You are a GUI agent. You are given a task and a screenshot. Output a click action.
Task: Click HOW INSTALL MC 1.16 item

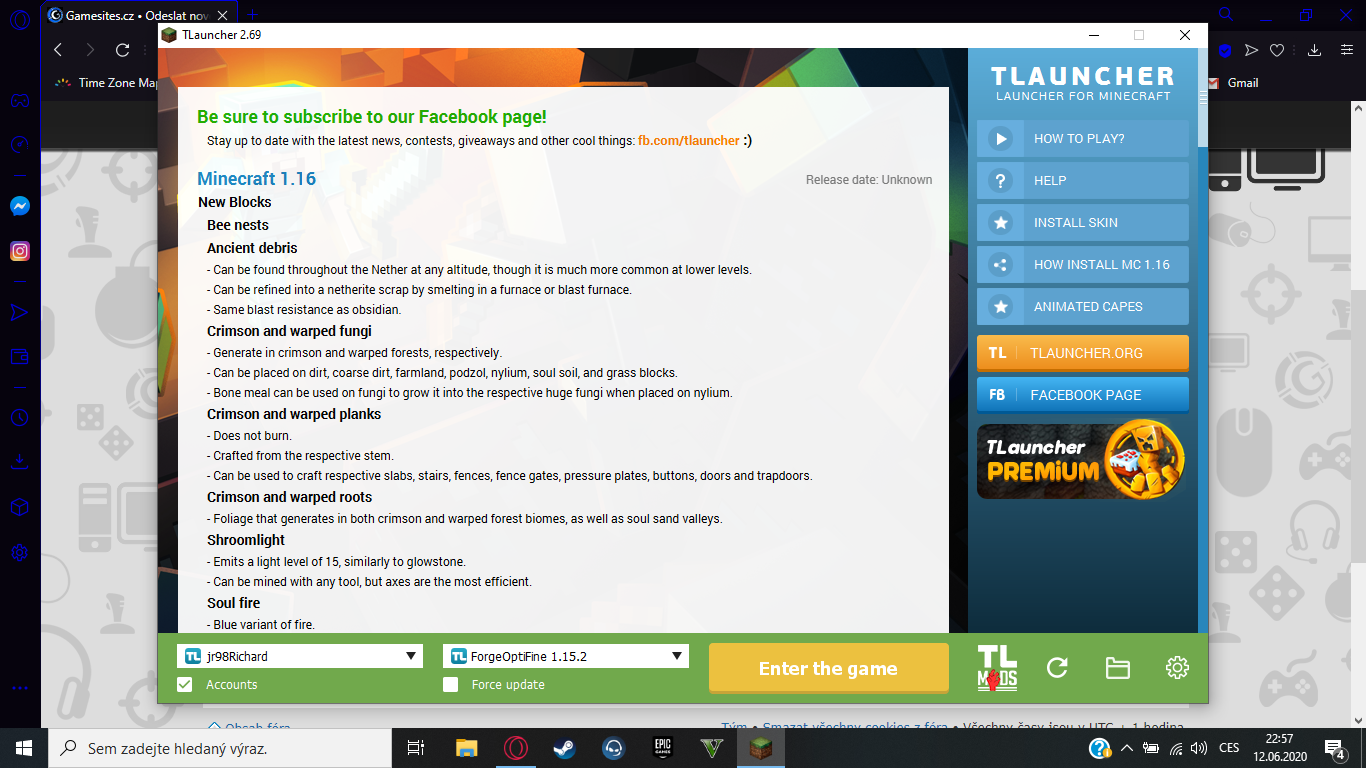click(1082, 265)
